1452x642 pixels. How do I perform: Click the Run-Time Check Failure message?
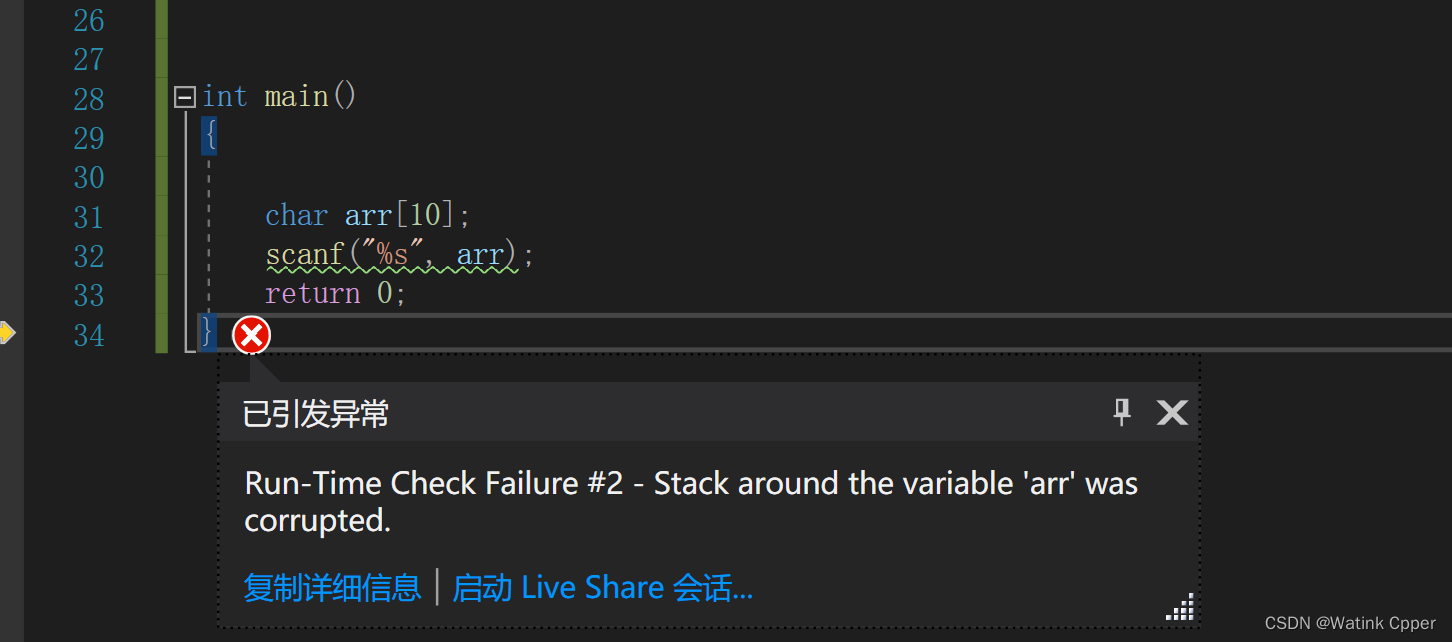tap(691, 502)
